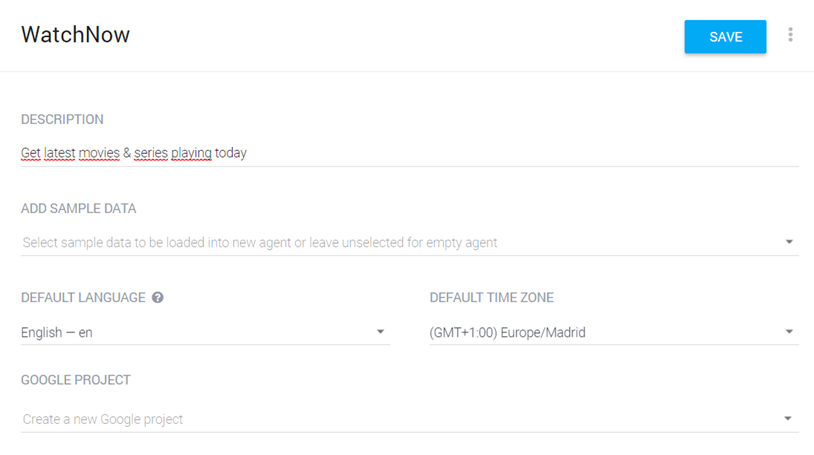
Task: Click the GOOGLE PROJECT label
Action: click(76, 380)
